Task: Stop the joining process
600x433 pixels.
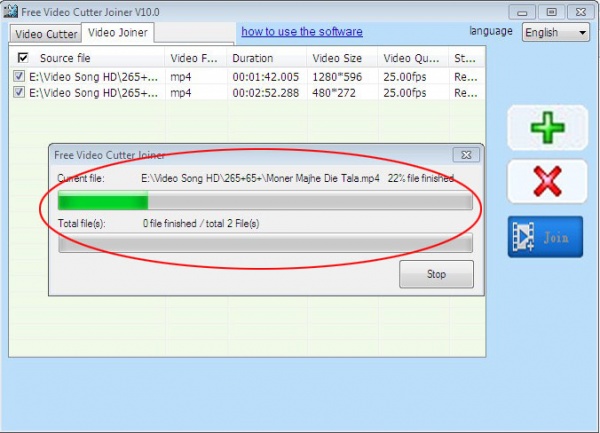Action: 436,274
